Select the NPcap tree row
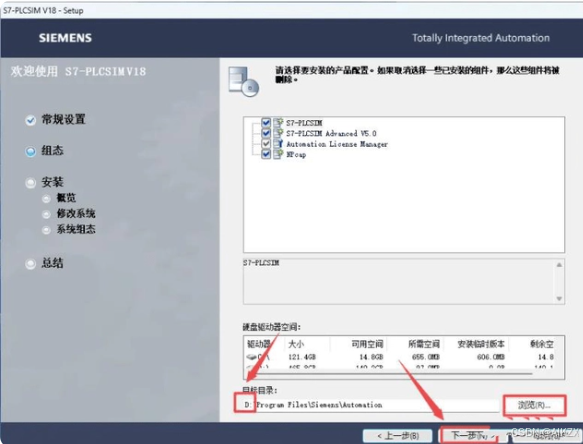The width and height of the screenshot is (583, 444). click(296, 154)
